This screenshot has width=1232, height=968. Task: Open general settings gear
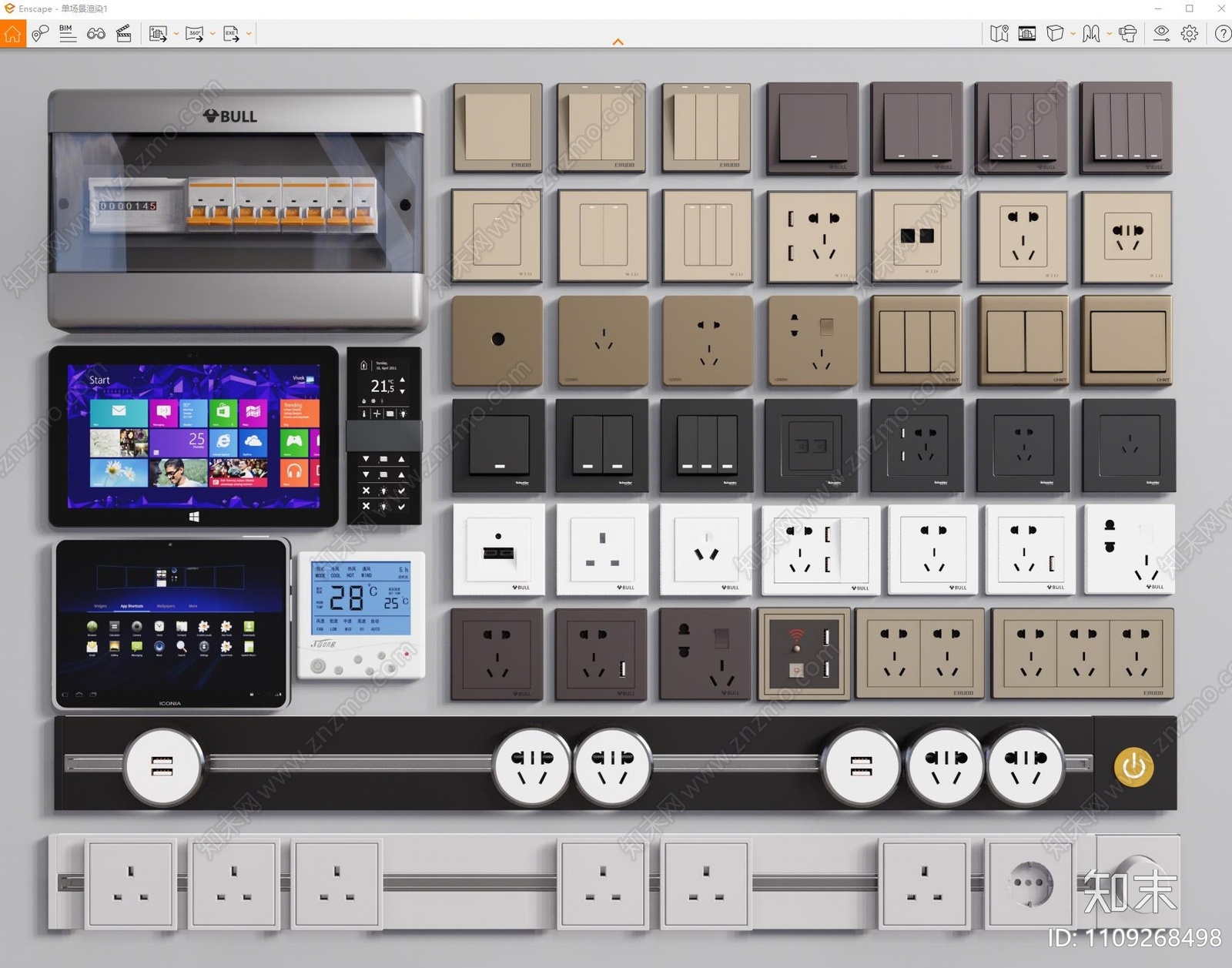click(1190, 34)
